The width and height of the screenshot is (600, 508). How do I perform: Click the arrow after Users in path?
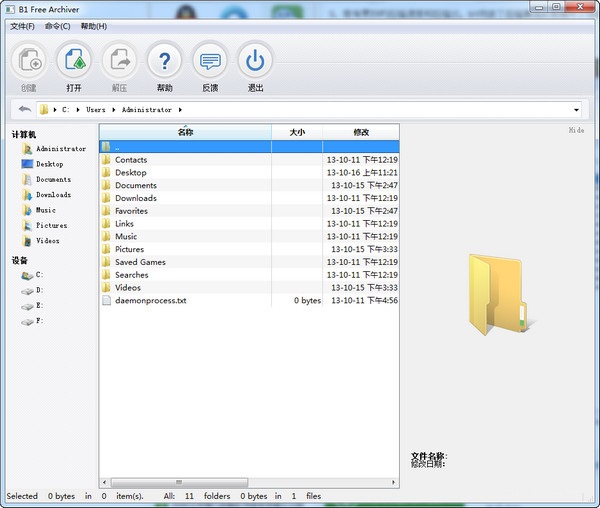coord(113,110)
